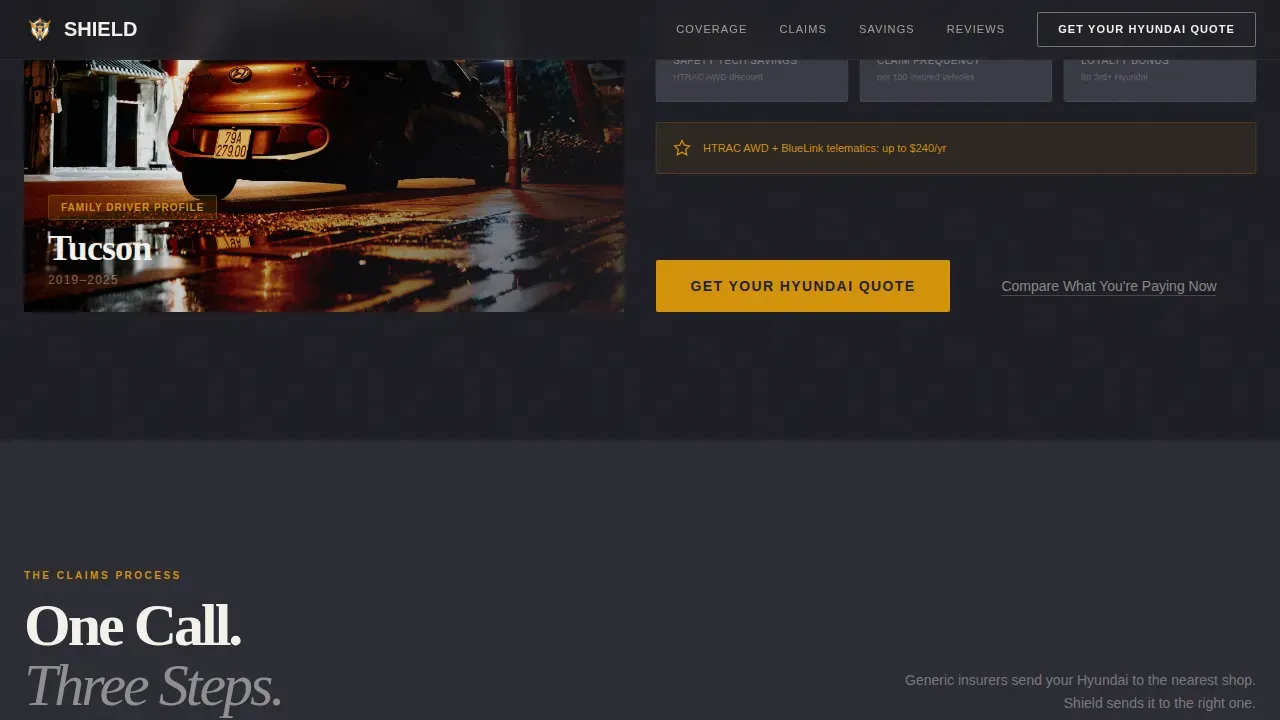Go to the Claims nav section

803,29
